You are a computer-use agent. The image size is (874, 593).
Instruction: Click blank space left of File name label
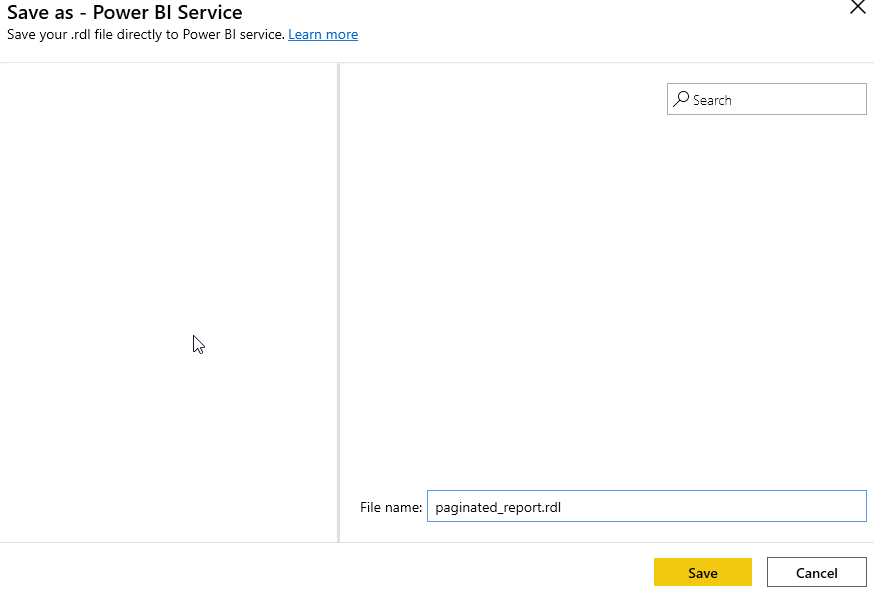(x=349, y=507)
